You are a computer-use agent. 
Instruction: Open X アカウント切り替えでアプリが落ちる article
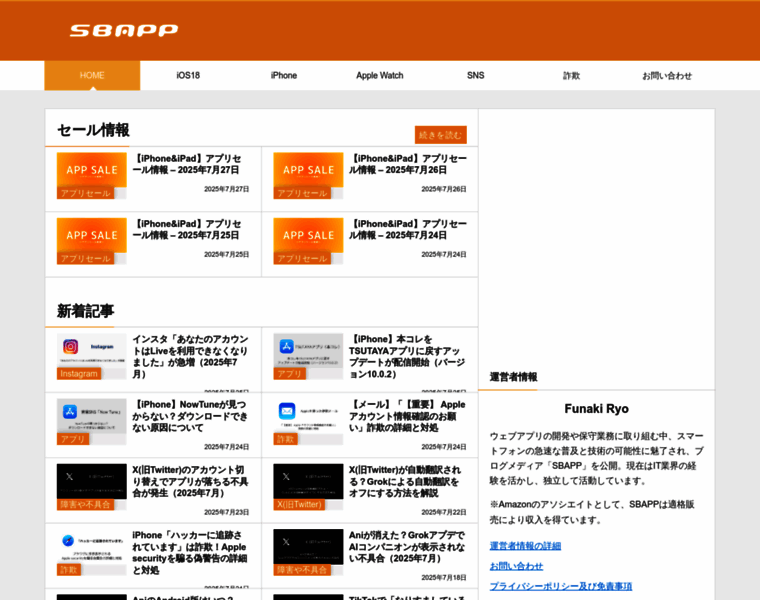190,481
